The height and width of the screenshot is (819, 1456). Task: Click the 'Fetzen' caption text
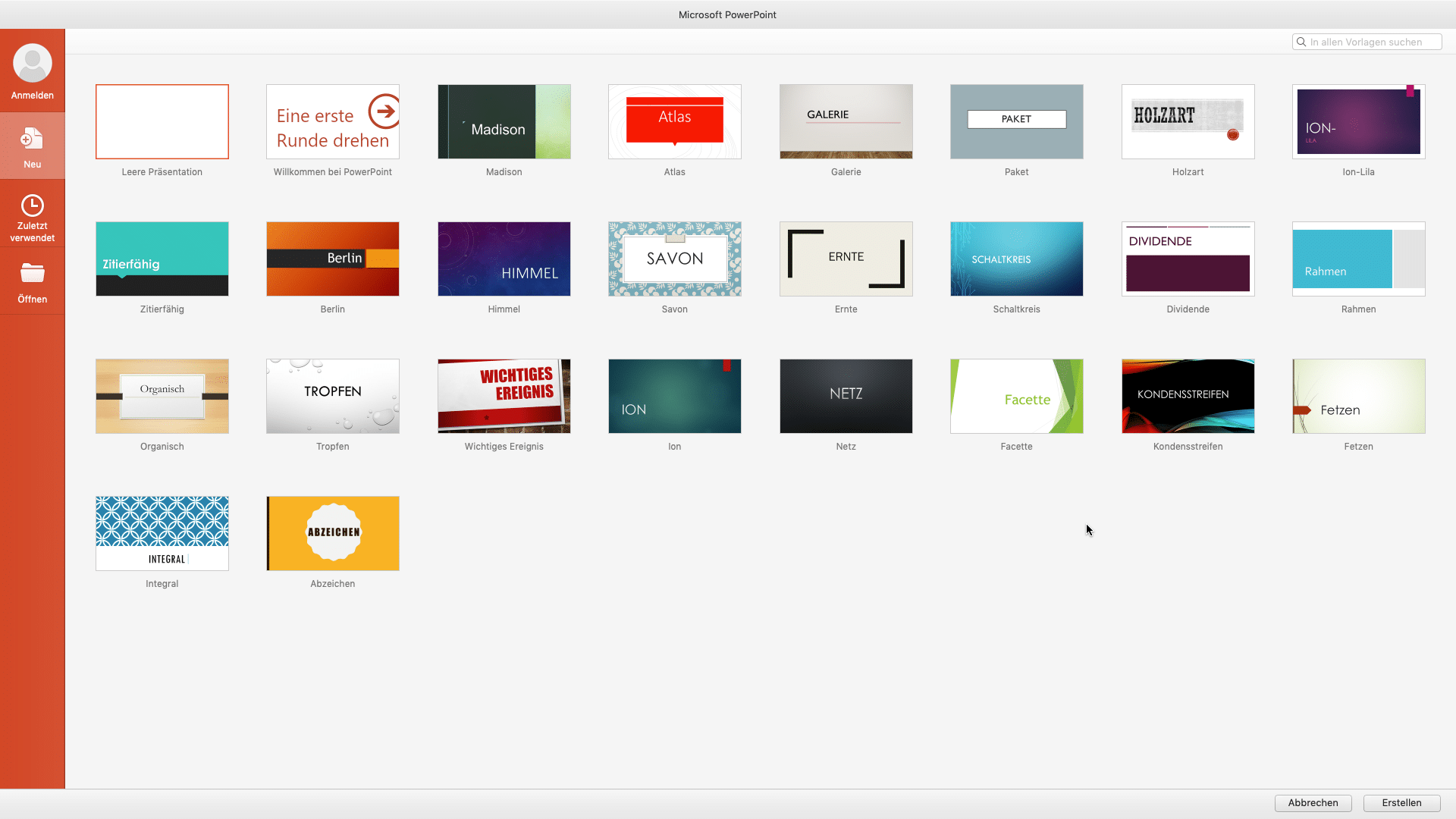[1359, 447]
